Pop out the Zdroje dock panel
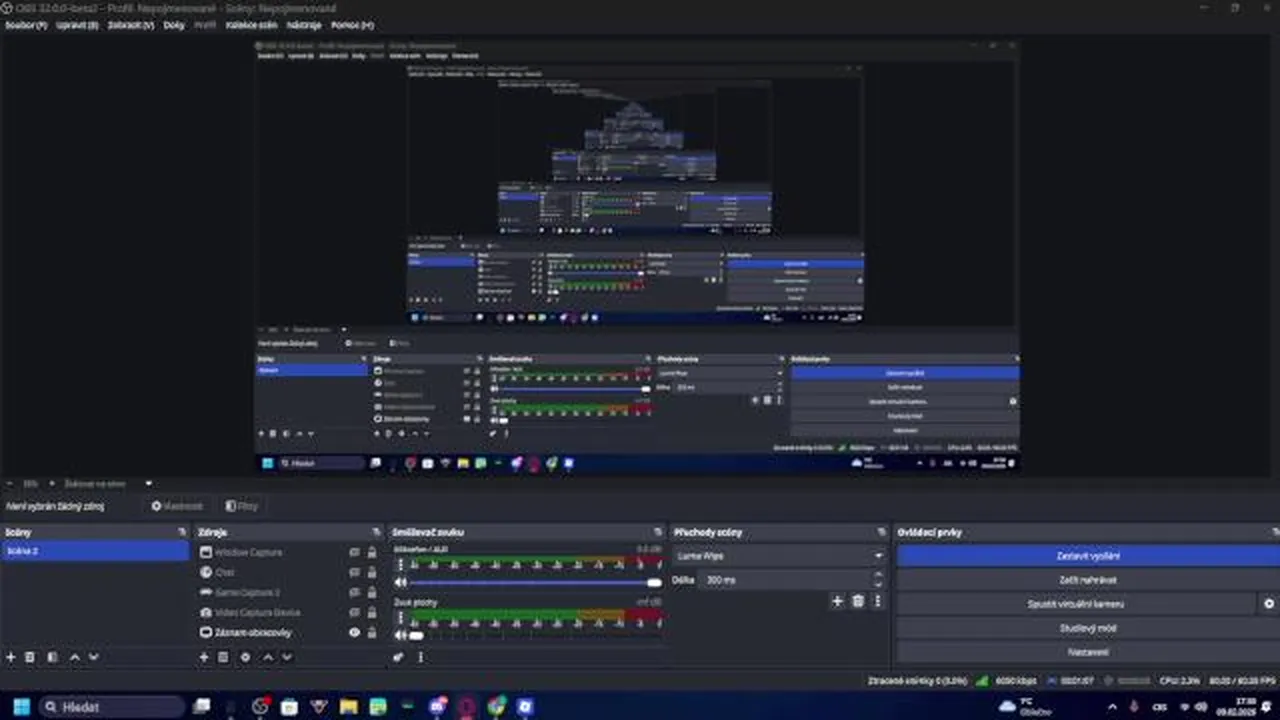Screen dimensions: 1280x720 [376, 532]
